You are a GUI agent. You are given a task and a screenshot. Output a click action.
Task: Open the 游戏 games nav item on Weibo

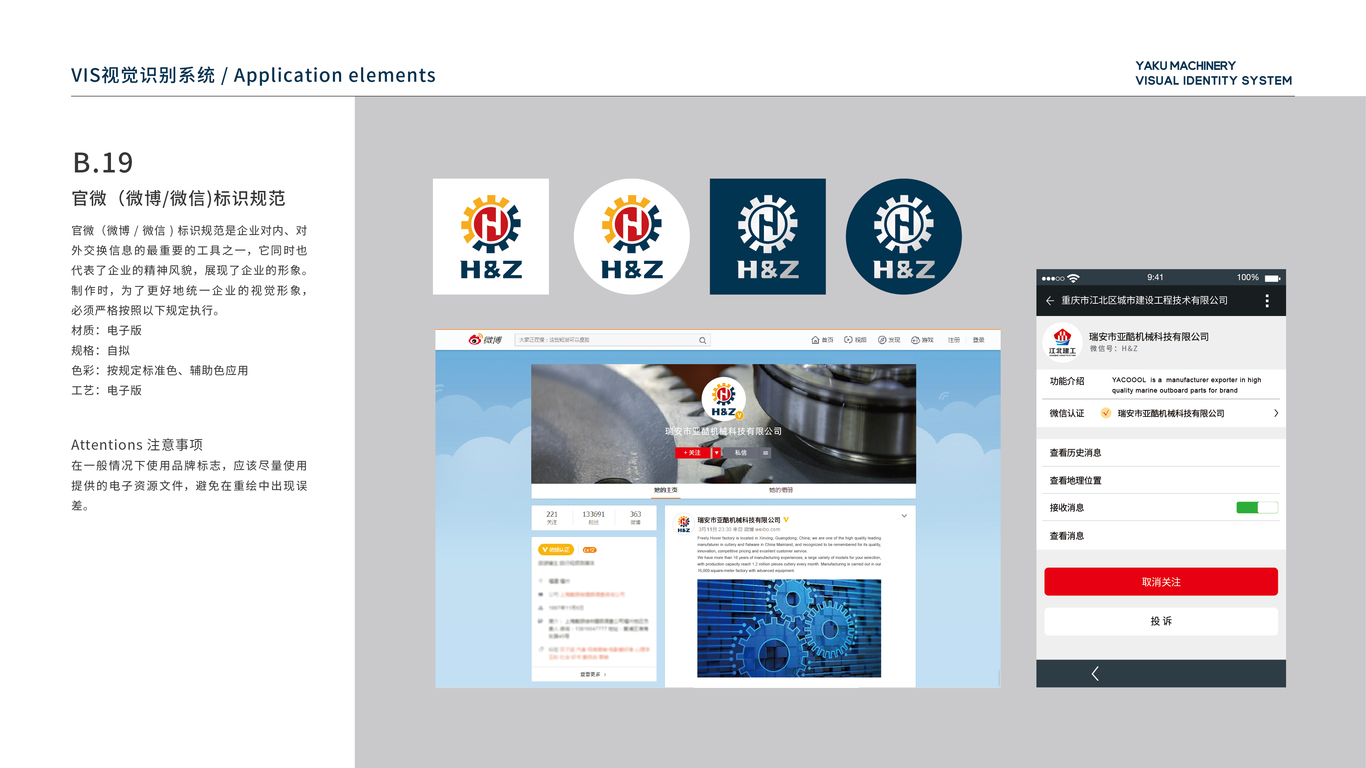pos(922,340)
